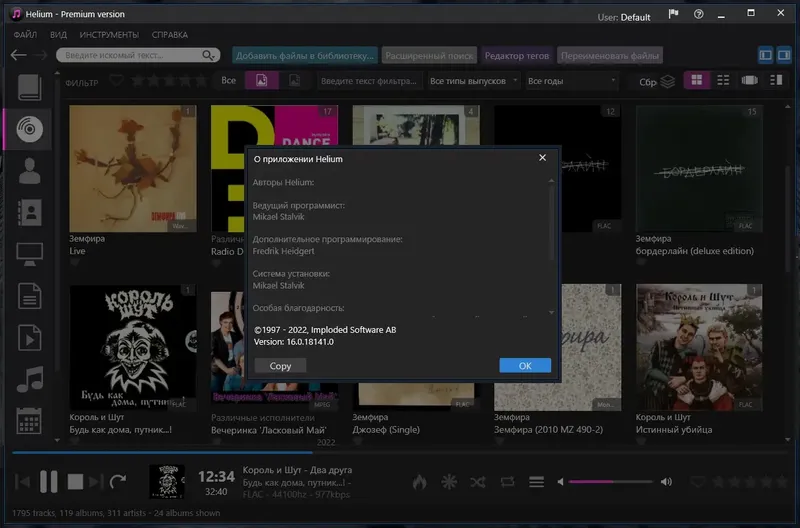This screenshot has height=528, width=800.
Task: Enable the with-cover picture filter
Action: [x=262, y=81]
